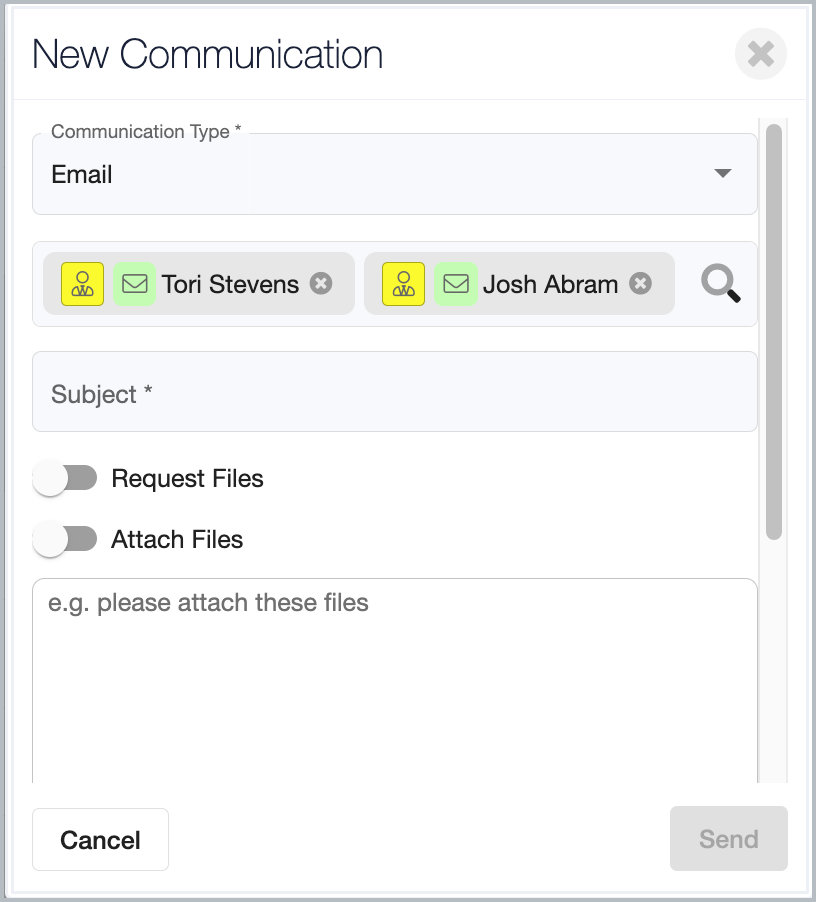Click the Communication Type label
Screen dimensions: 816x902
tap(146, 132)
